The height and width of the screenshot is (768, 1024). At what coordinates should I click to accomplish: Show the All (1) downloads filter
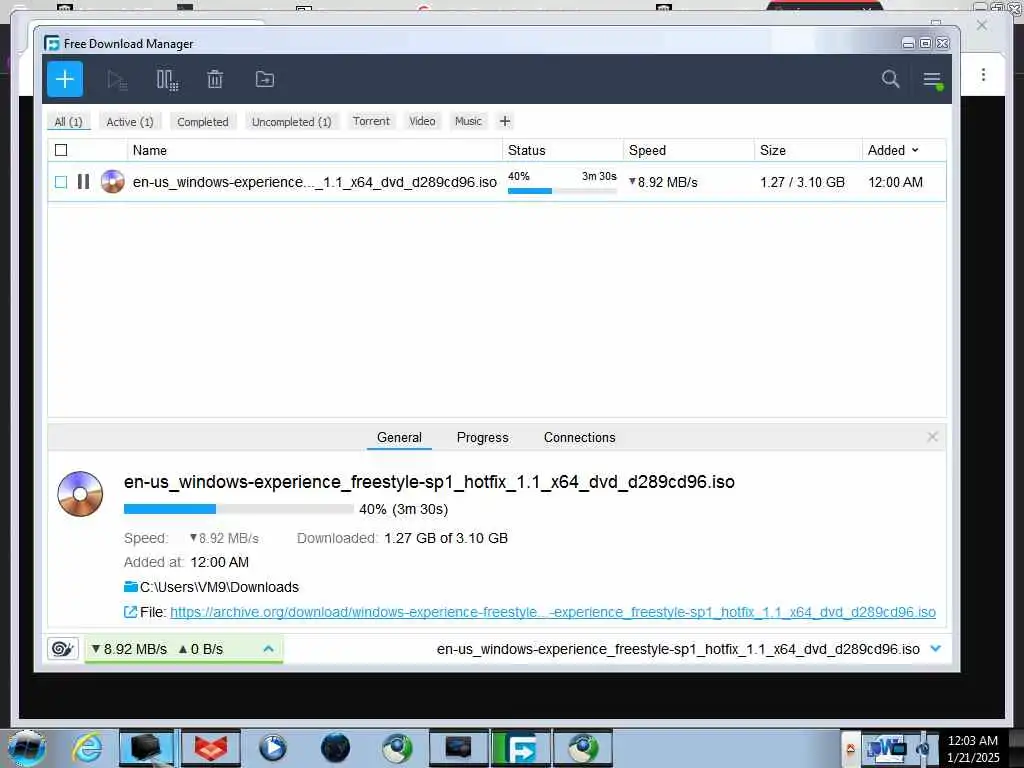69,121
